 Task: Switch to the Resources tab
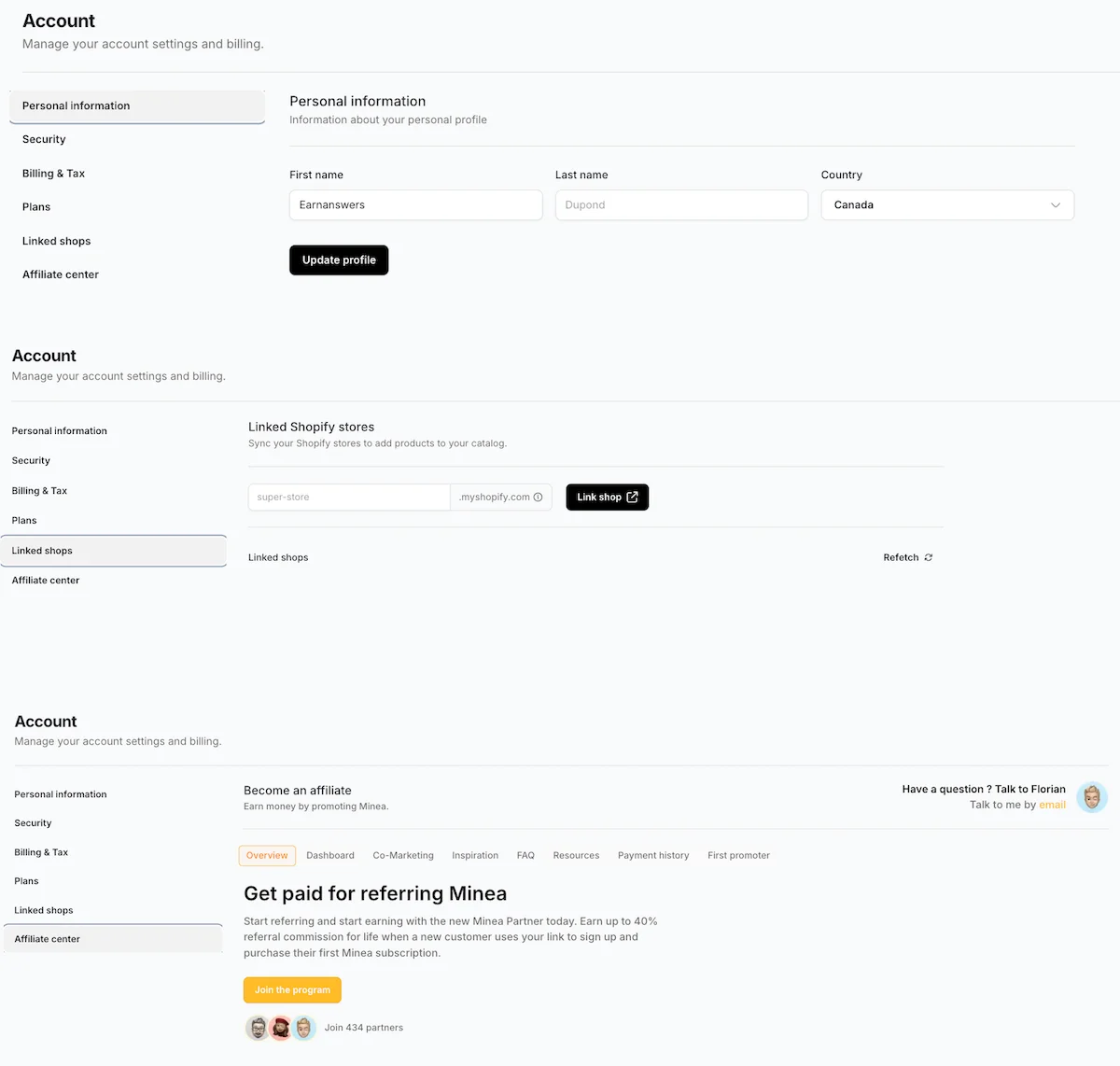[576, 855]
